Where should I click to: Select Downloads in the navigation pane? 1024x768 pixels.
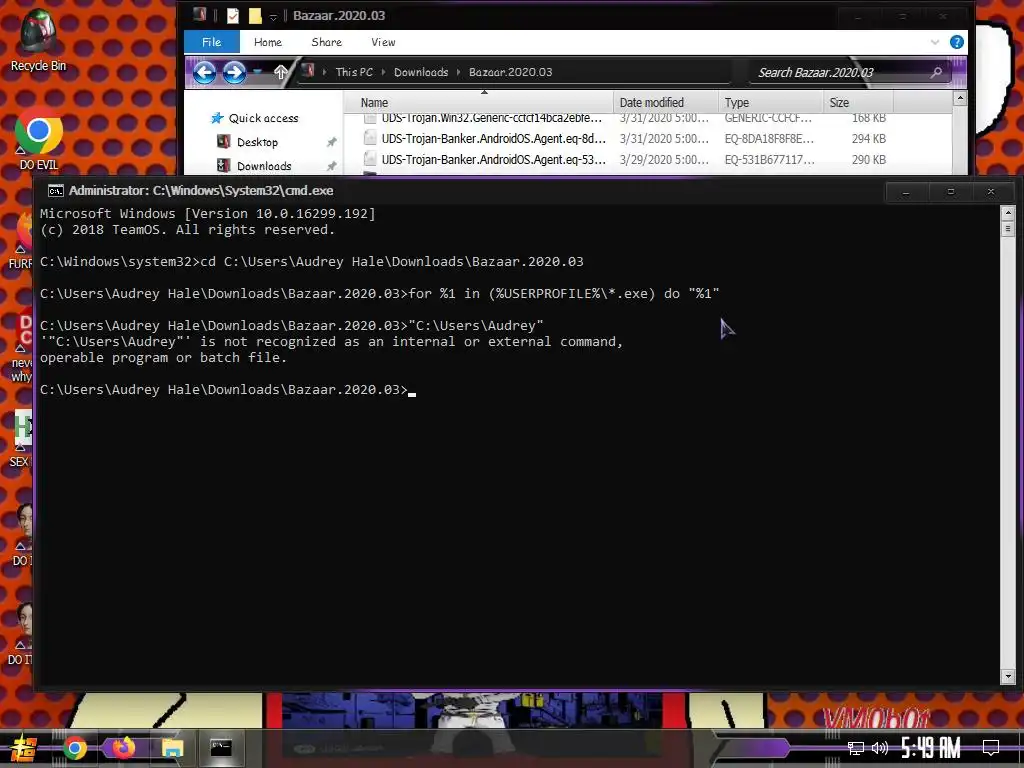click(255, 166)
